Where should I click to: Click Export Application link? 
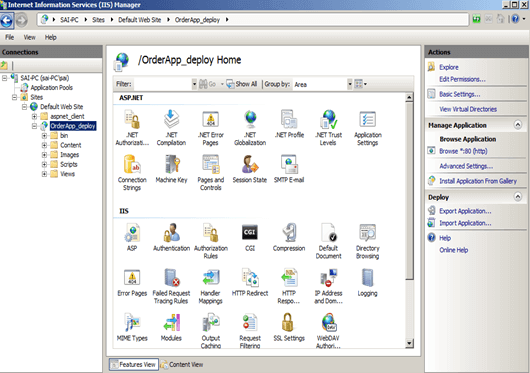tap(465, 211)
